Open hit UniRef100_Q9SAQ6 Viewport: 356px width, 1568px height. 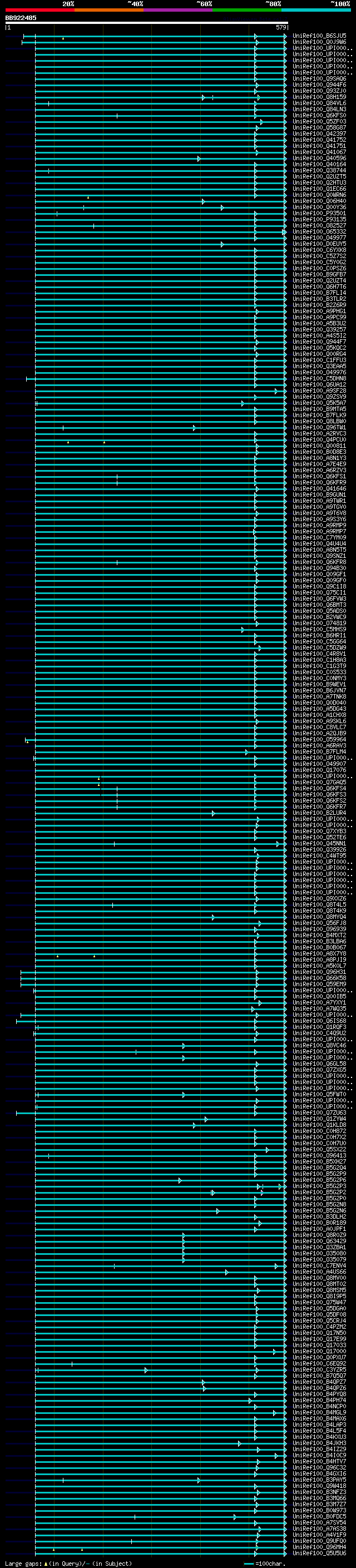(319, 78)
